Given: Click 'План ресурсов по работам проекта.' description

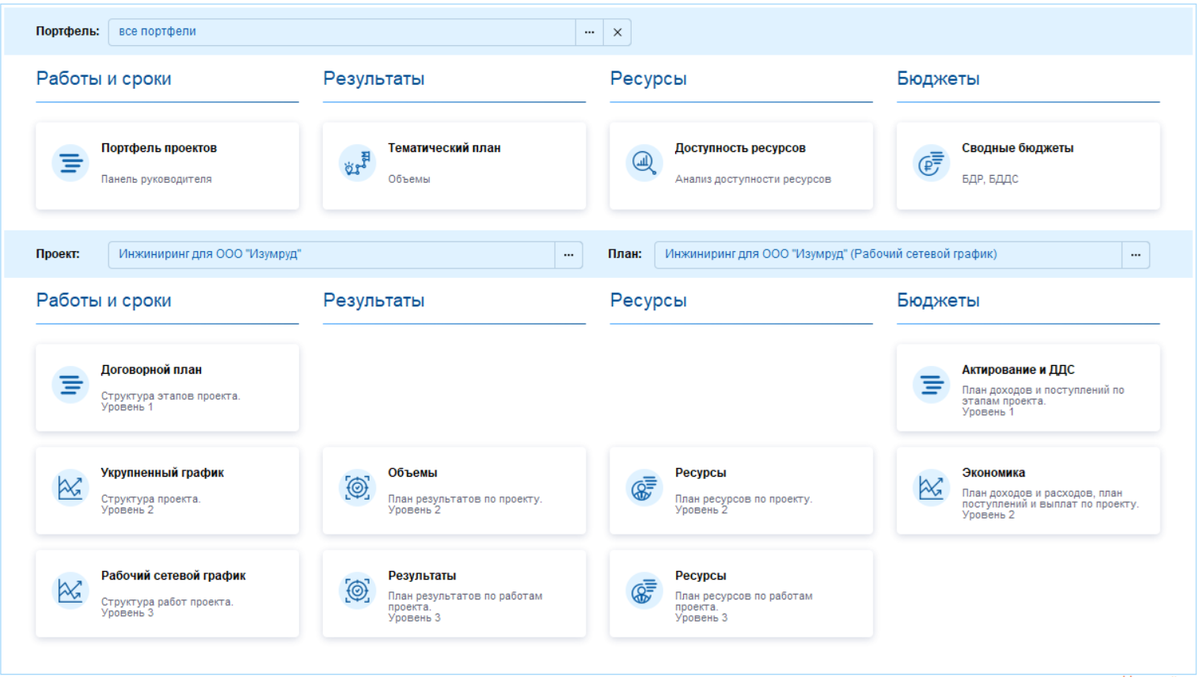Looking at the screenshot, I should click(744, 601).
